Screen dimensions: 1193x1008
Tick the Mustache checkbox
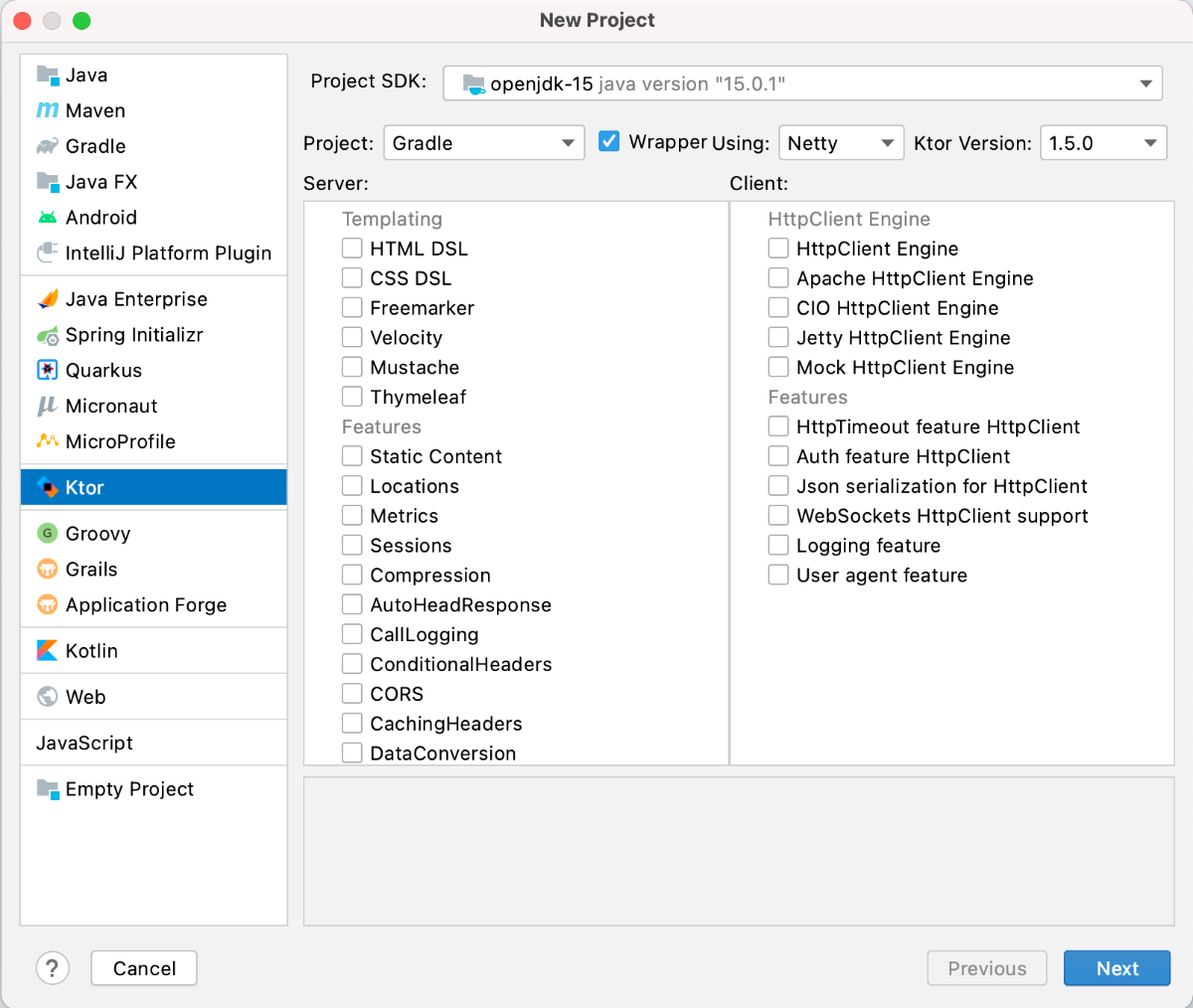pos(352,368)
